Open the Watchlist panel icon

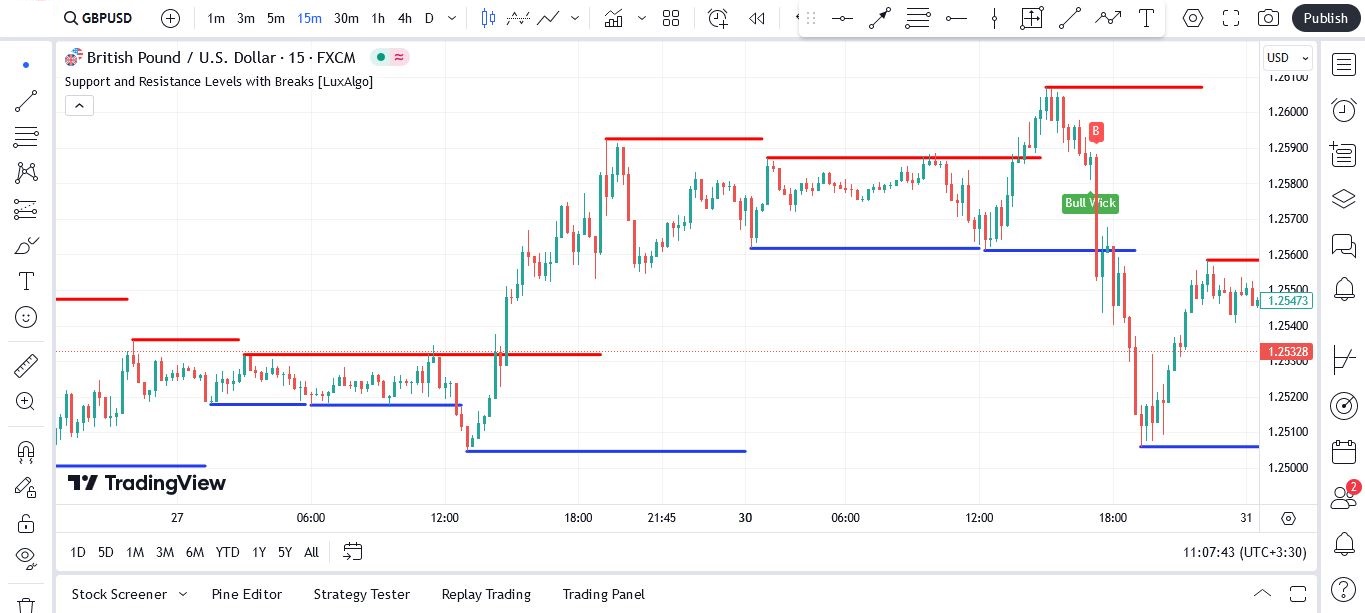pos(1344,65)
